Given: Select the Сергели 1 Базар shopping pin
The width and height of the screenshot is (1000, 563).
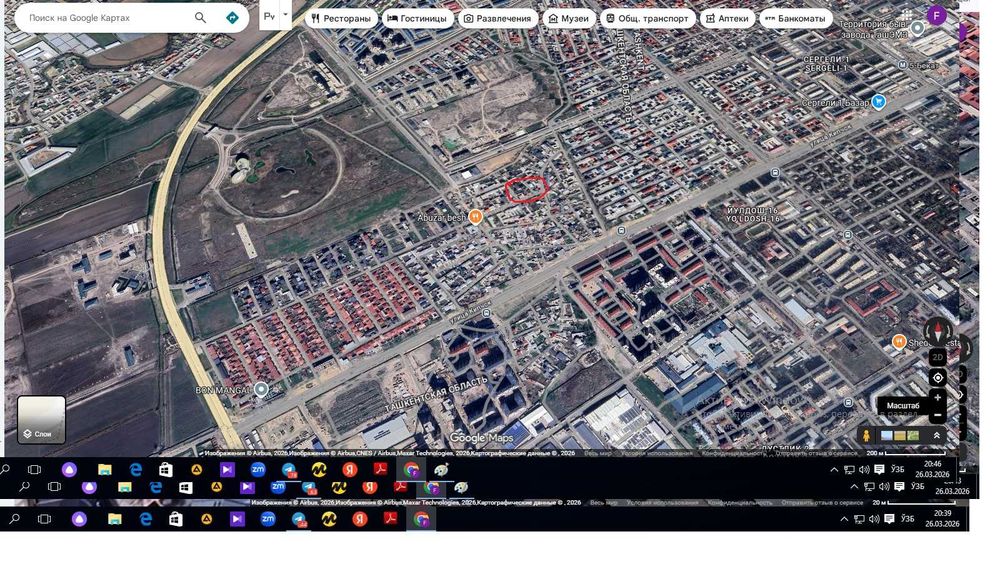Looking at the screenshot, I should point(879,101).
